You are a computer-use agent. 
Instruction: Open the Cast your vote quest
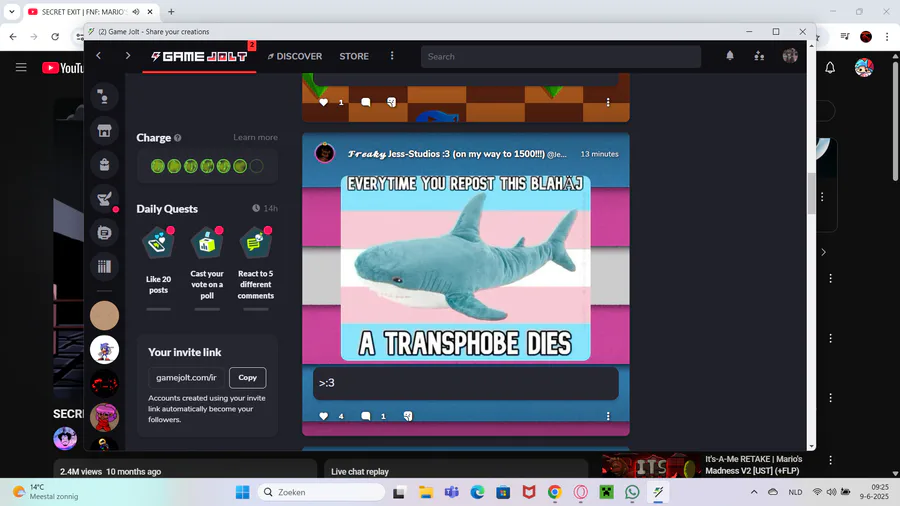(207, 263)
